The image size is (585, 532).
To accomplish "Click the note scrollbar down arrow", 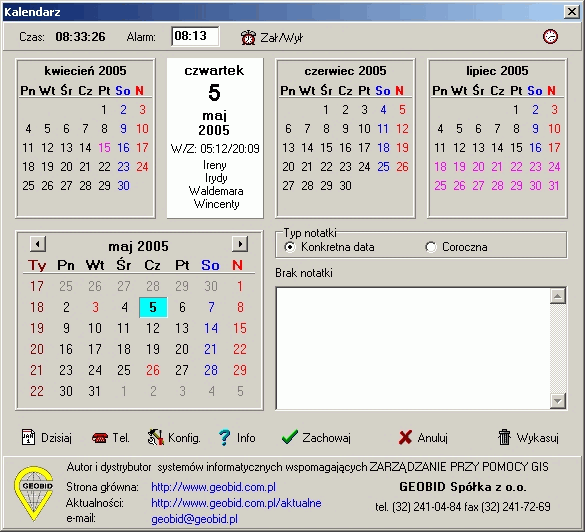I will [558, 401].
